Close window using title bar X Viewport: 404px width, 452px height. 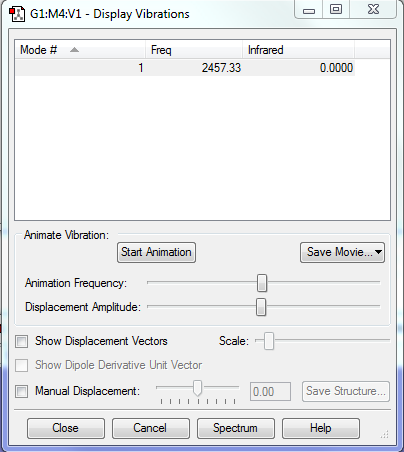[x=373, y=10]
